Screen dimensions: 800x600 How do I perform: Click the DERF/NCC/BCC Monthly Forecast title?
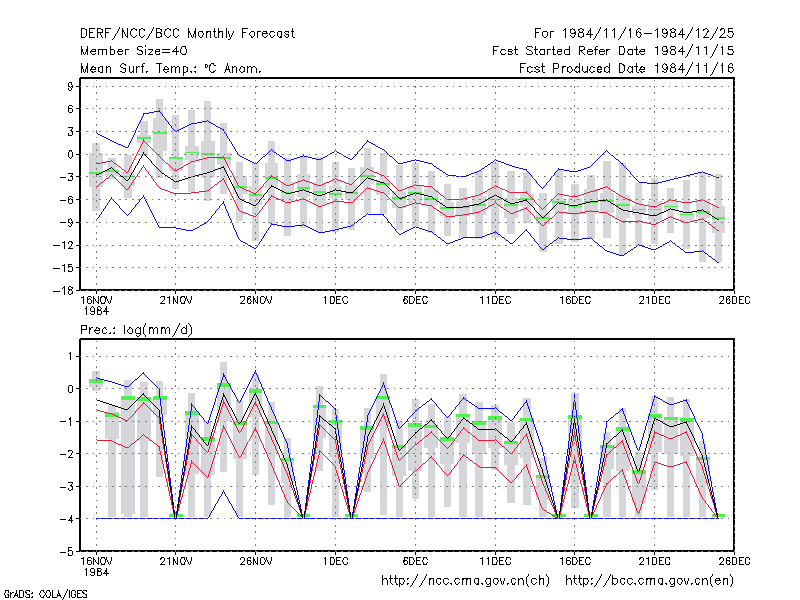click(x=187, y=34)
